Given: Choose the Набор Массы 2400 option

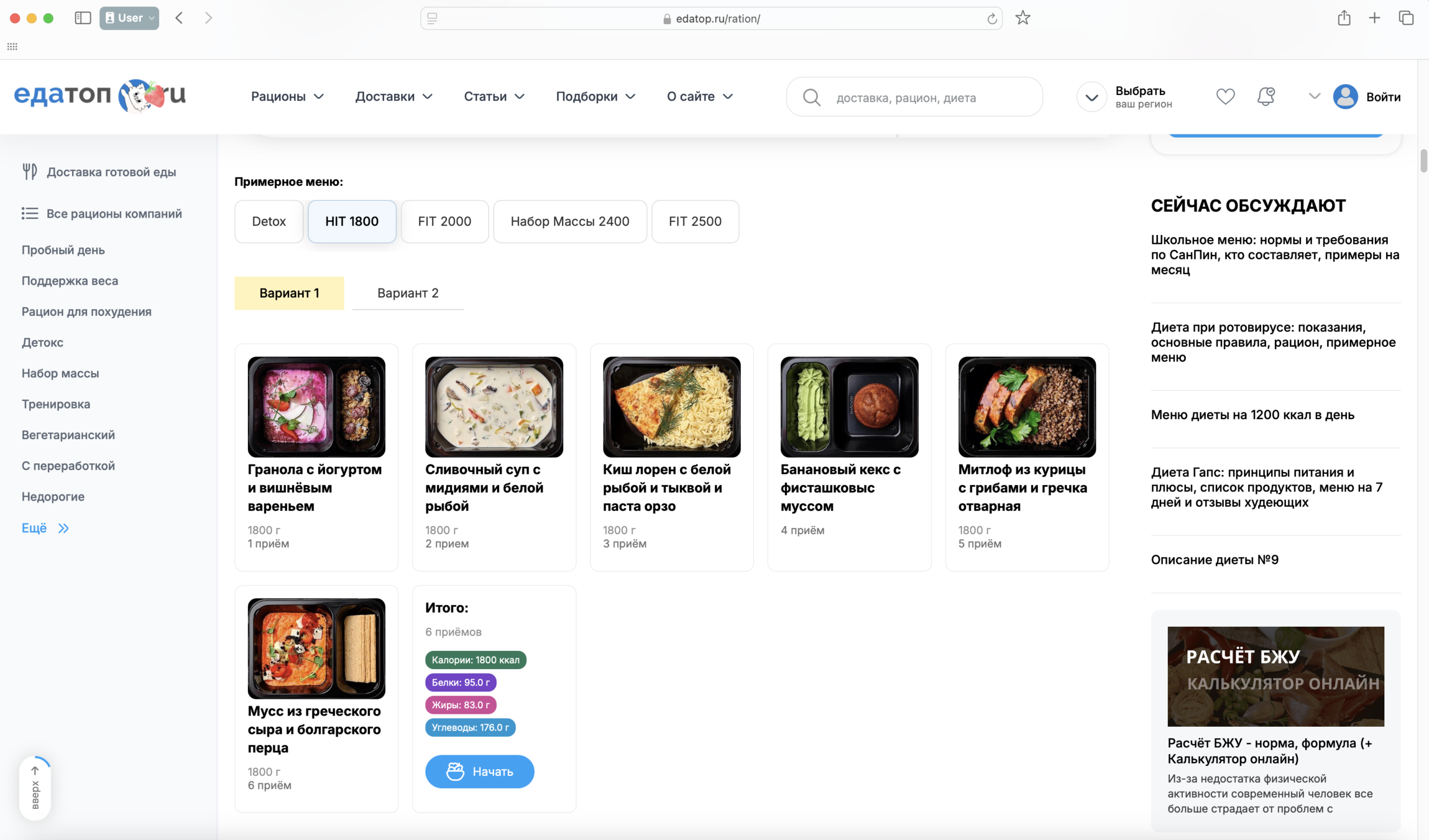Looking at the screenshot, I should point(569,222).
